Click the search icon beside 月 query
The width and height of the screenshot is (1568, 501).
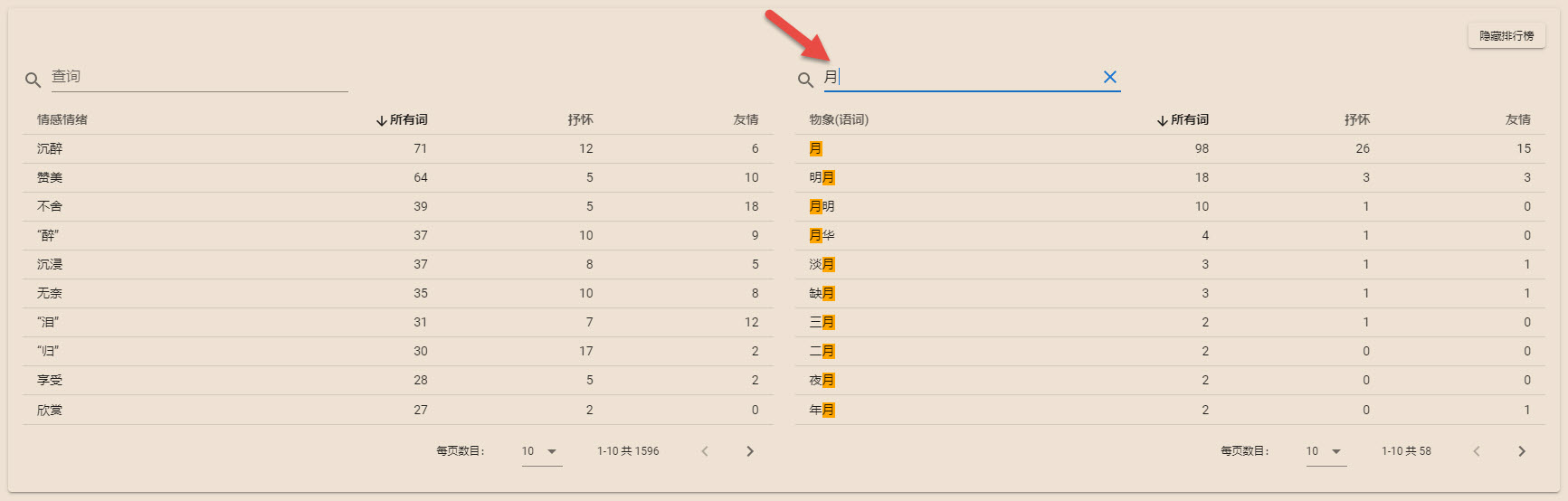pos(805,80)
